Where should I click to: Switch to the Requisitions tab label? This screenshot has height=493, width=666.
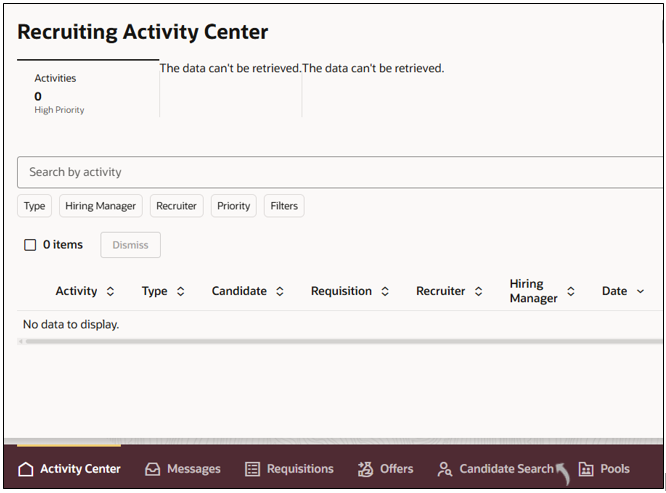(300, 469)
